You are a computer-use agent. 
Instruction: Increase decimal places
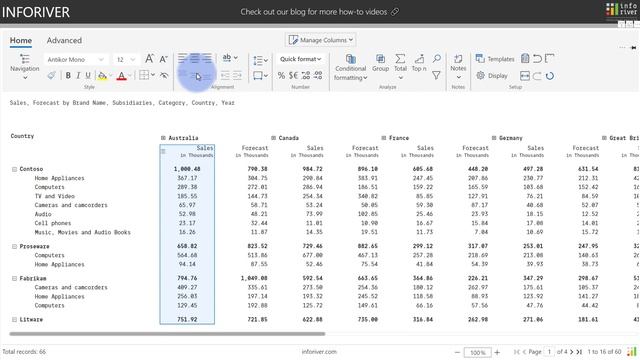point(306,76)
